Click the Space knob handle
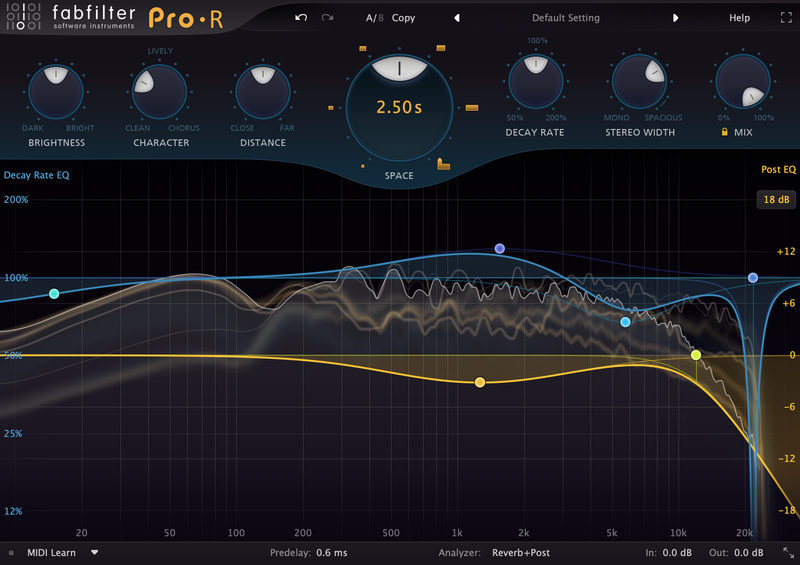The image size is (800, 565). point(399,68)
